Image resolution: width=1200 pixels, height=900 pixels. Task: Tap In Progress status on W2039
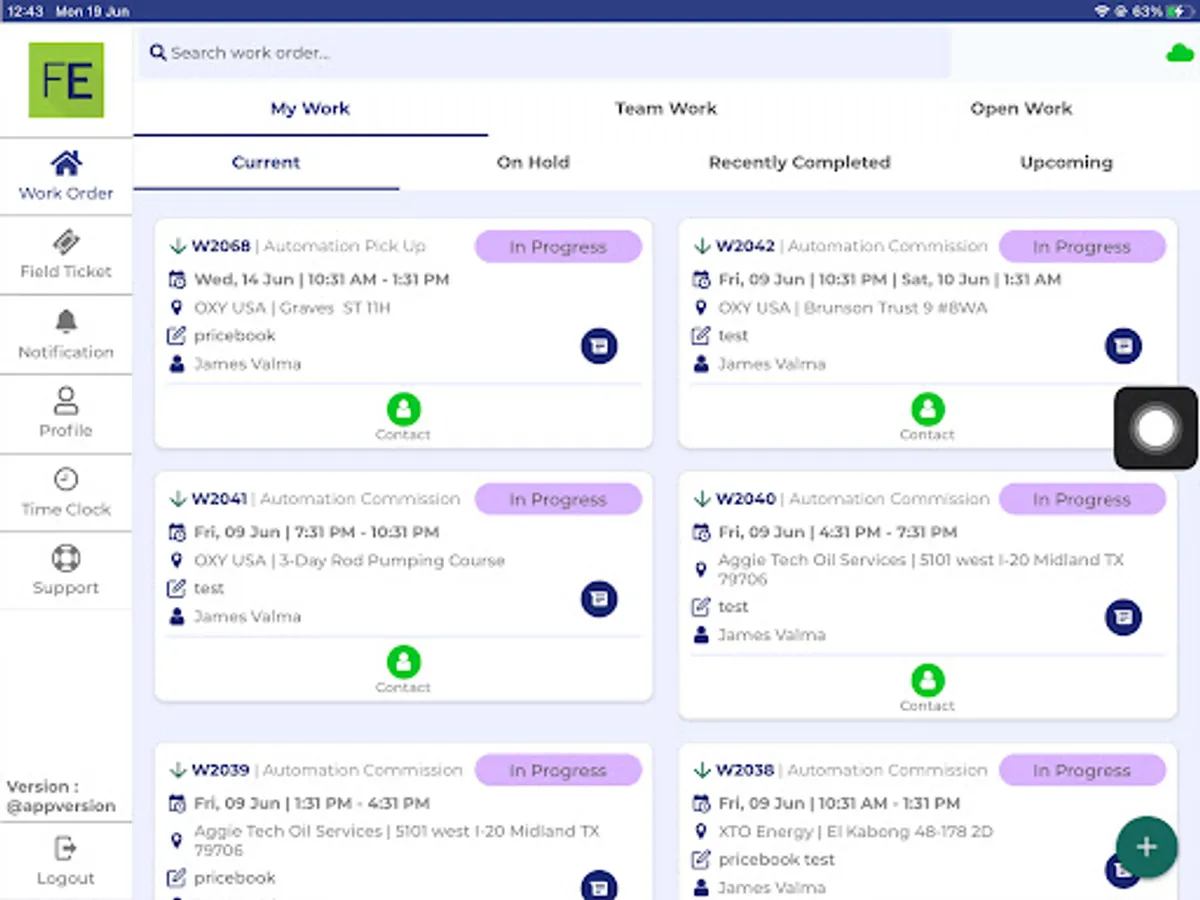[558, 770]
